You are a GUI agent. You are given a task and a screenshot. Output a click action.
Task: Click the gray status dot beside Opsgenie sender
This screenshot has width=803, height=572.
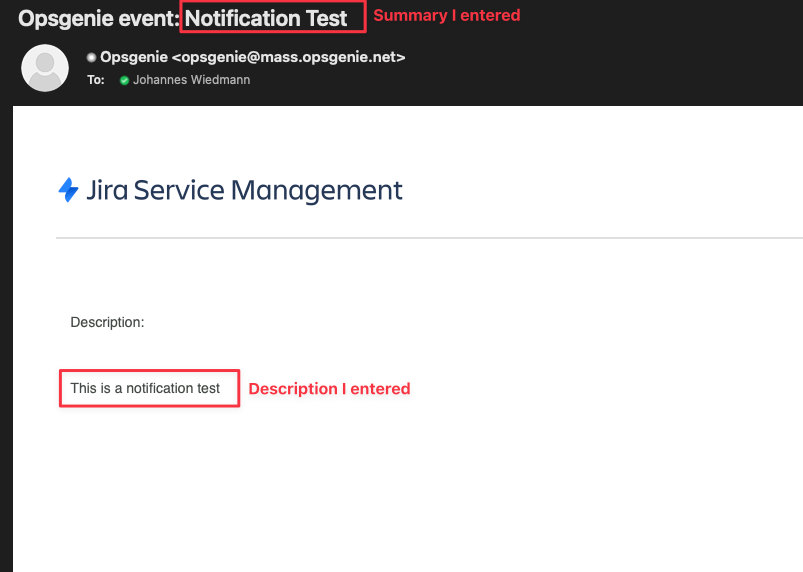click(91, 57)
